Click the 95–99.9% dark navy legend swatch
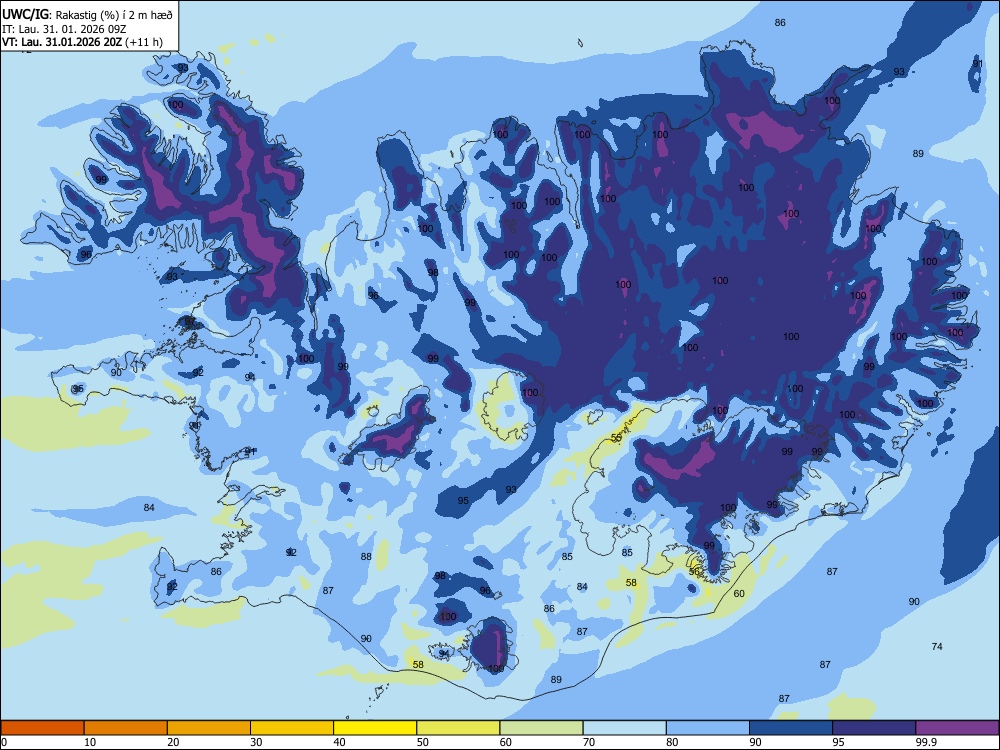 pyautogui.click(x=874, y=728)
